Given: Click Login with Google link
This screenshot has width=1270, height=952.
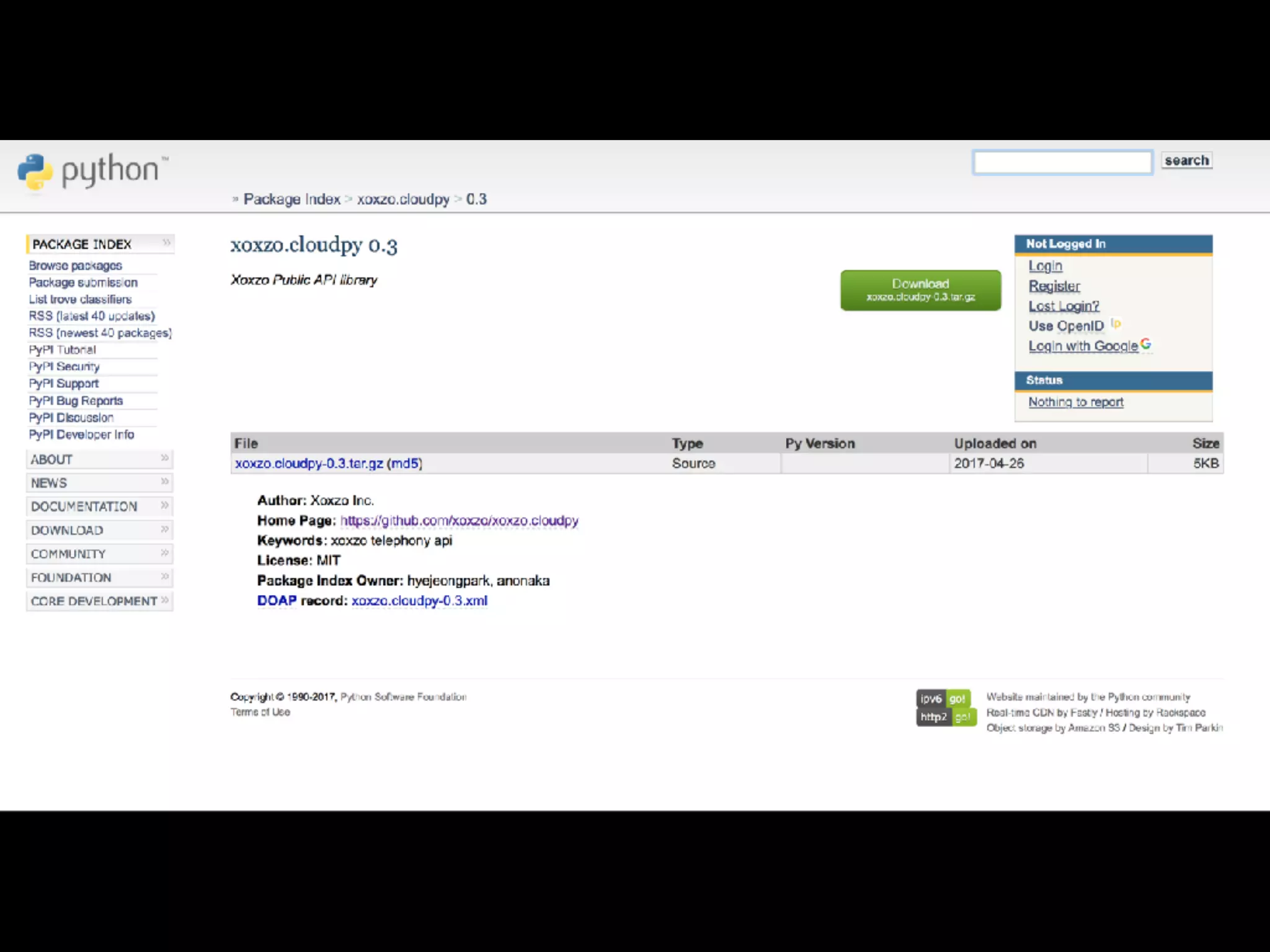Looking at the screenshot, I should point(1083,346).
